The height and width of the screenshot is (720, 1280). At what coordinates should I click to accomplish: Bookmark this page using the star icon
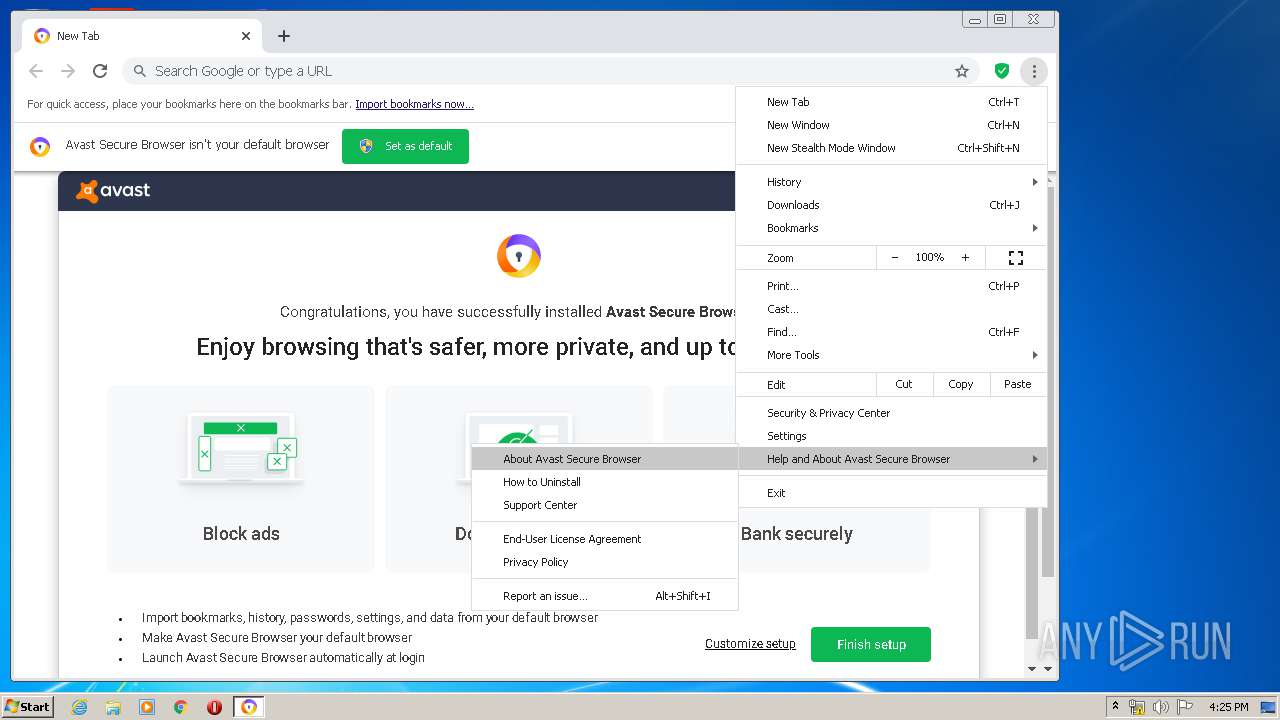(962, 71)
